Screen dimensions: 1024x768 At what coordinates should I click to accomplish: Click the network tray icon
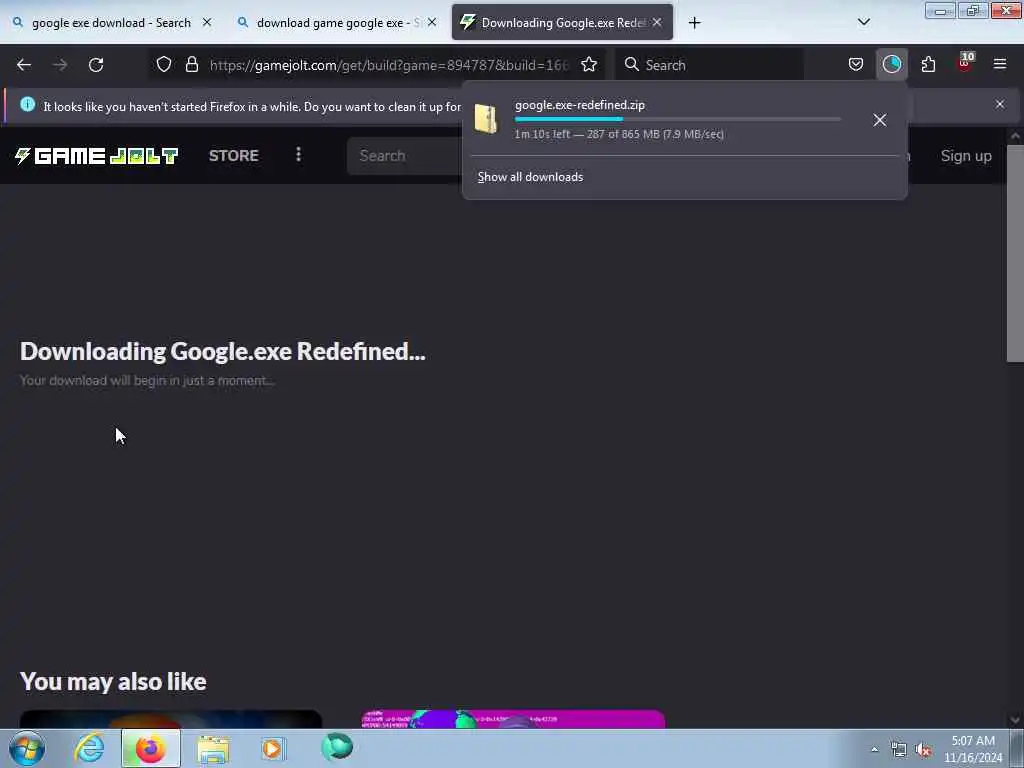[899, 750]
